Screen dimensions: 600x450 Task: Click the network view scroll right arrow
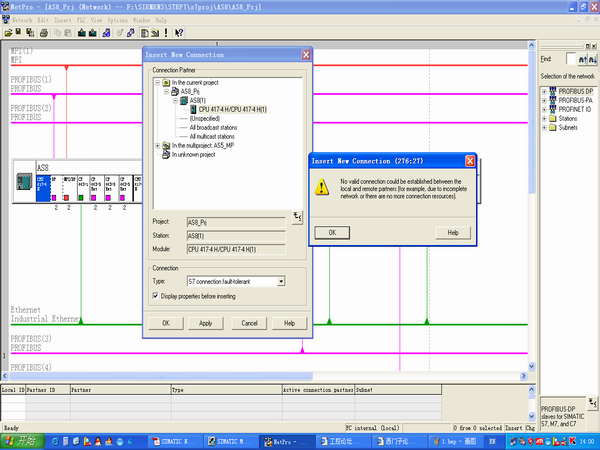pyautogui.click(x=524, y=376)
